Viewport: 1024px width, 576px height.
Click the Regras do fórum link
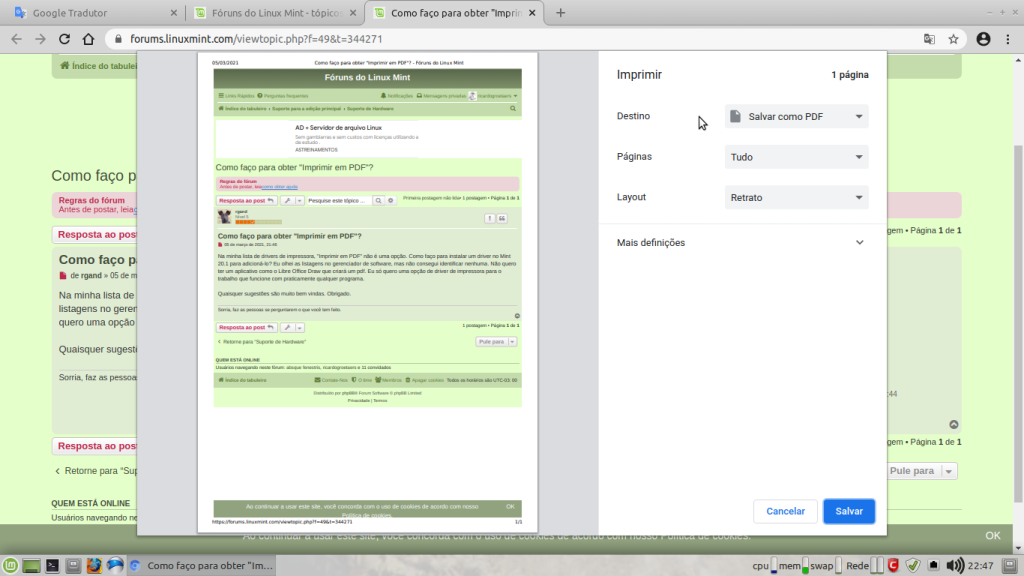point(91,200)
